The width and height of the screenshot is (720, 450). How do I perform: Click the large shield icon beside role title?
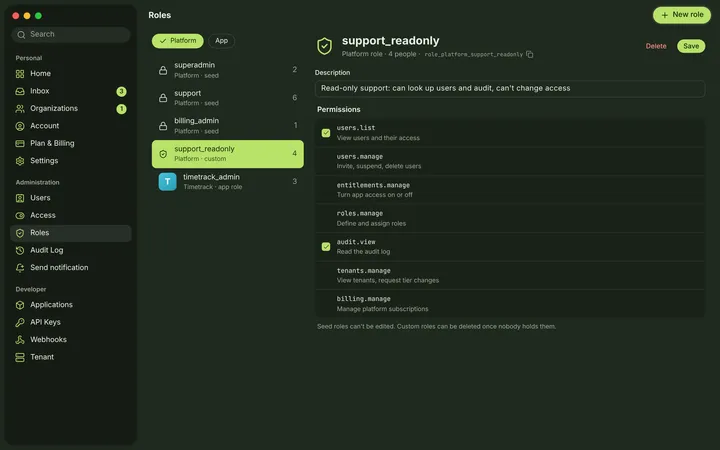(325, 46)
